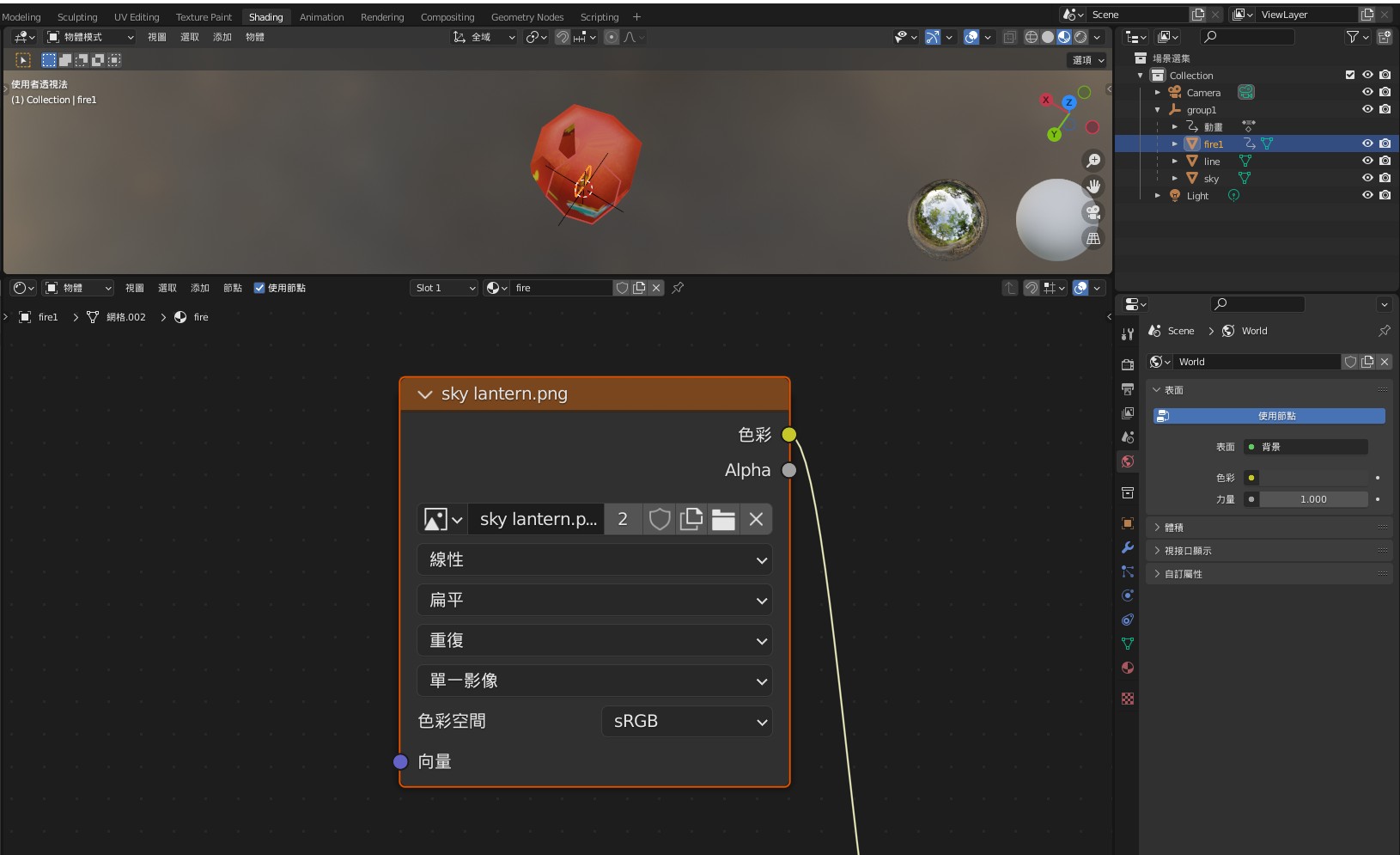Screen dimensions: 1400x855
Task: Open the Geometry Nodes workspace tab
Action: 527,17
